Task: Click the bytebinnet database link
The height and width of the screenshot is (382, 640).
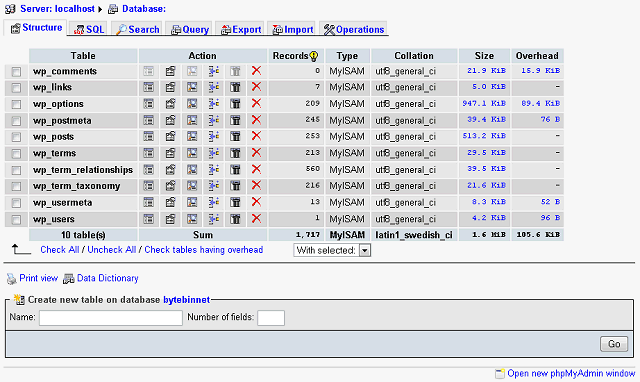Action: pyautogui.click(x=187, y=300)
